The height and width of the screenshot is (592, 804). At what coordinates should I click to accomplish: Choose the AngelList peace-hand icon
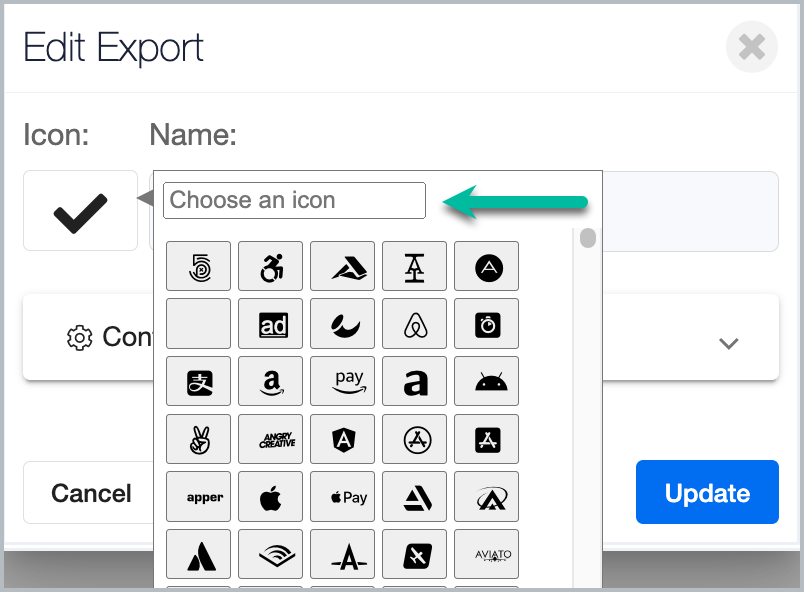click(x=198, y=439)
